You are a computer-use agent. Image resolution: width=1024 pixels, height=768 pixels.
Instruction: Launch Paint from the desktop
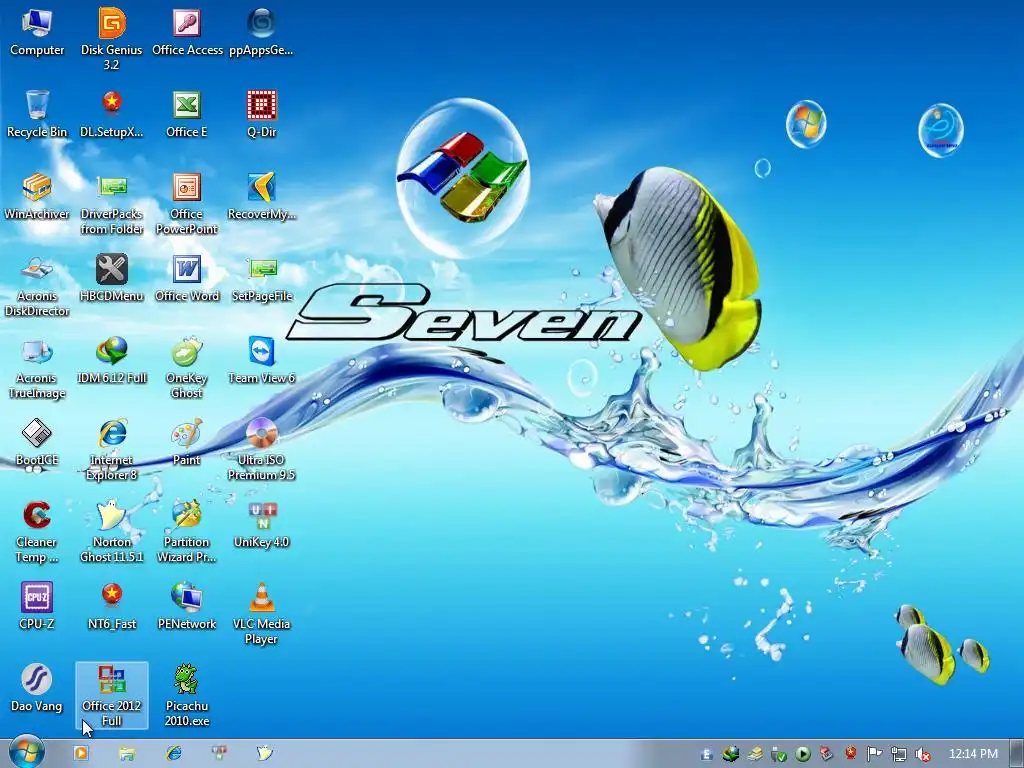(187, 443)
